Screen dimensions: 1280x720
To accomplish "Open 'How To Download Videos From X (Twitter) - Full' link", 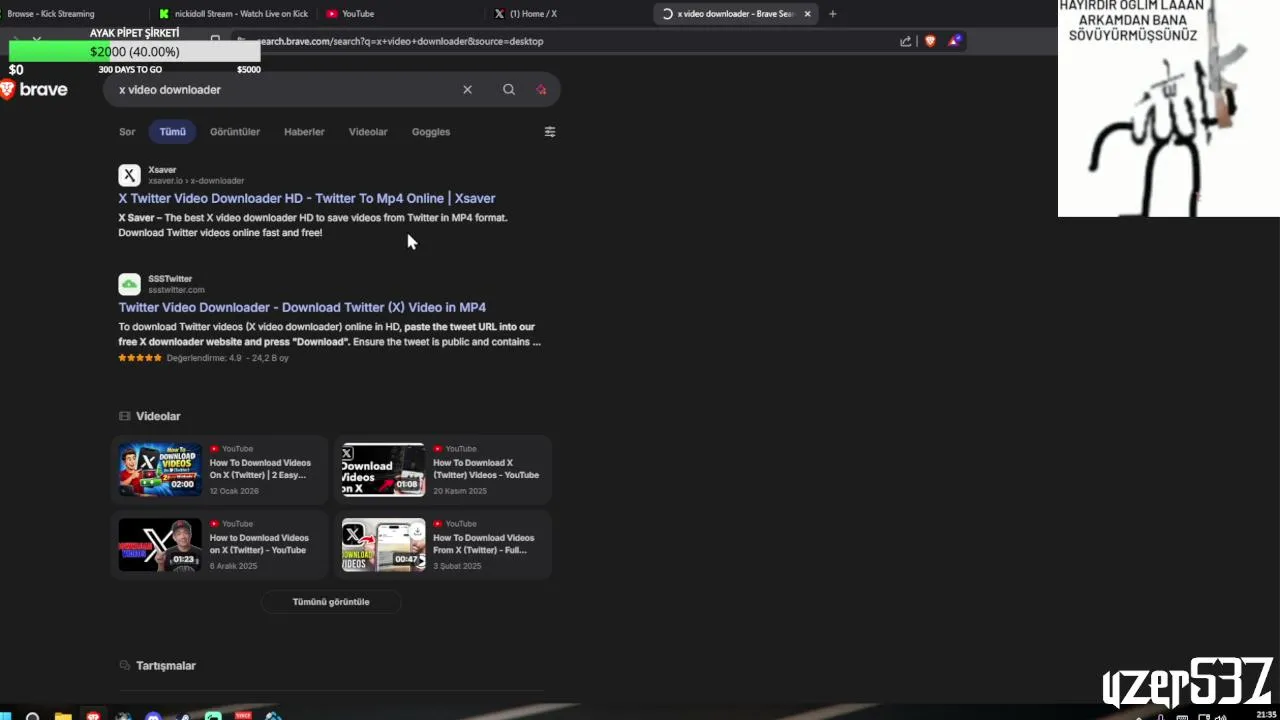I will [x=483, y=544].
